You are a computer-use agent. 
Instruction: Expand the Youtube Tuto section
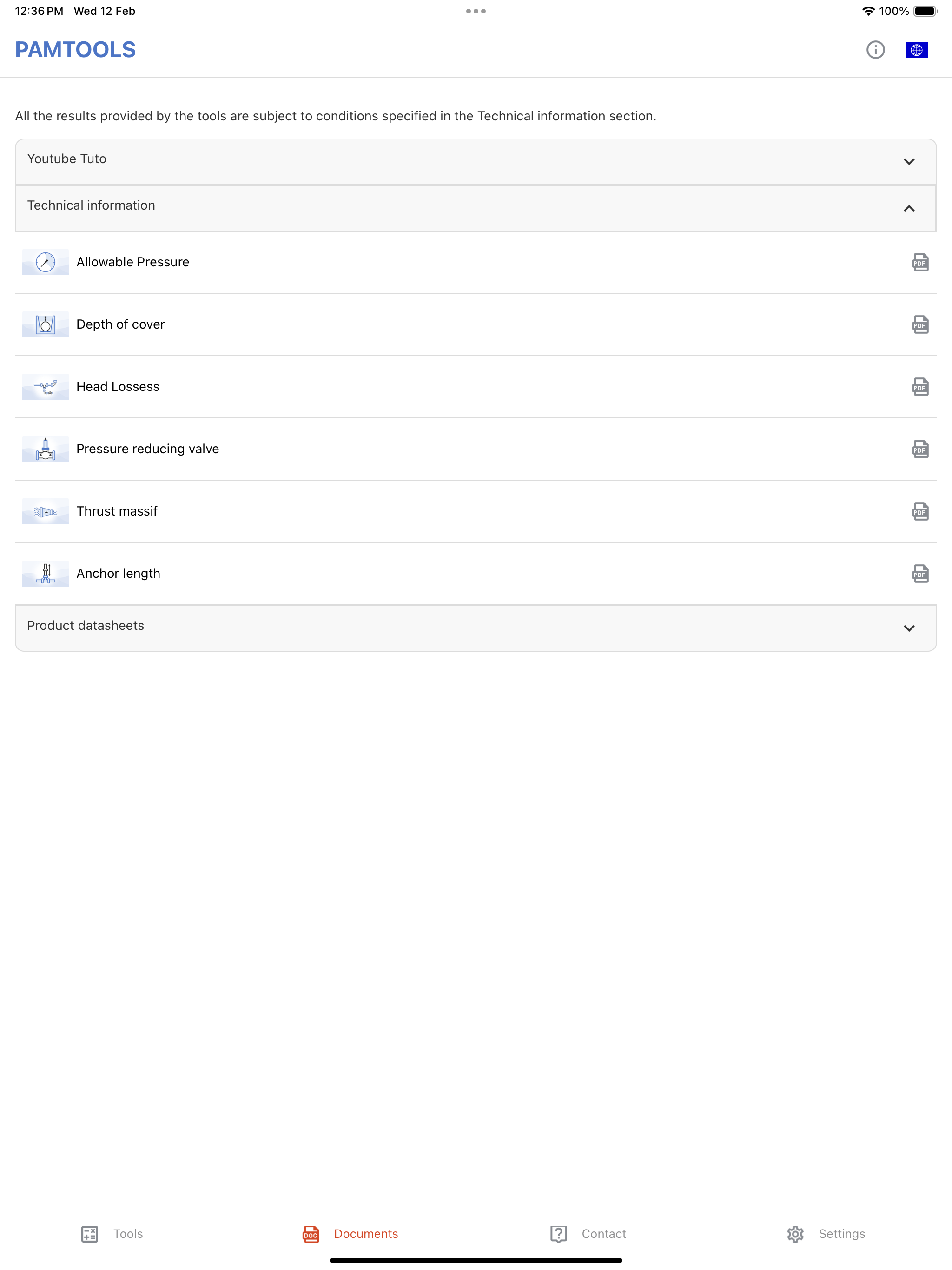(908, 161)
